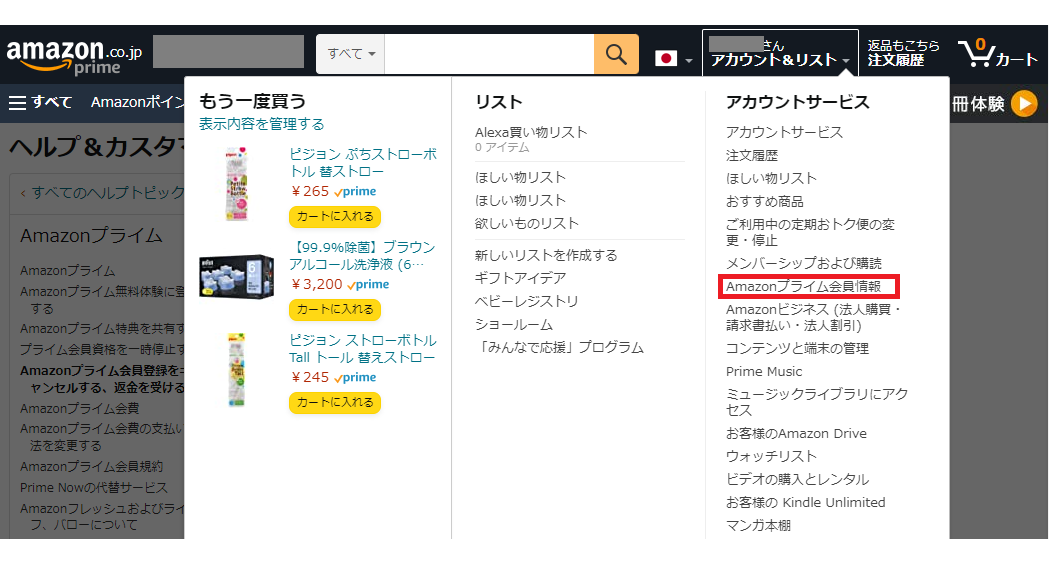Open the shopping cart icon
This screenshot has width=1049, height=564.
[997, 54]
